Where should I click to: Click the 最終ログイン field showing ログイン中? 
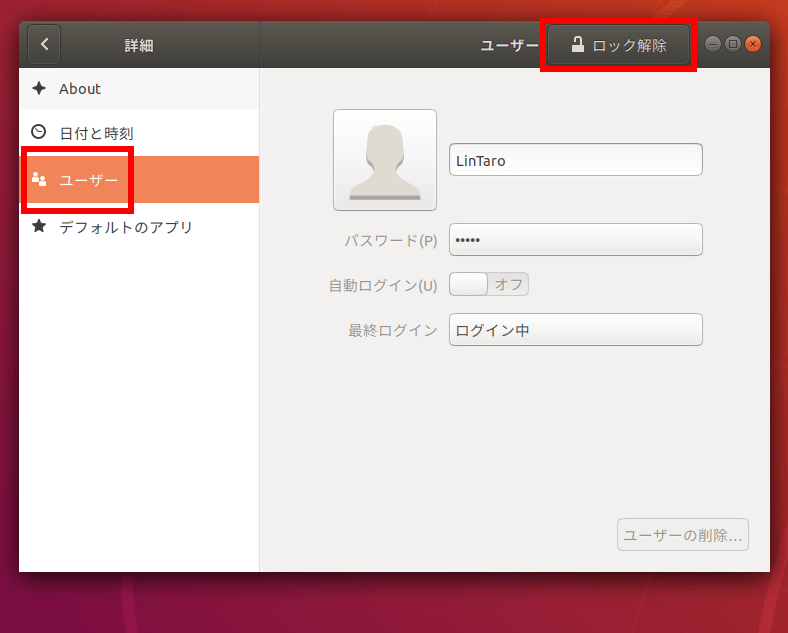(x=576, y=330)
